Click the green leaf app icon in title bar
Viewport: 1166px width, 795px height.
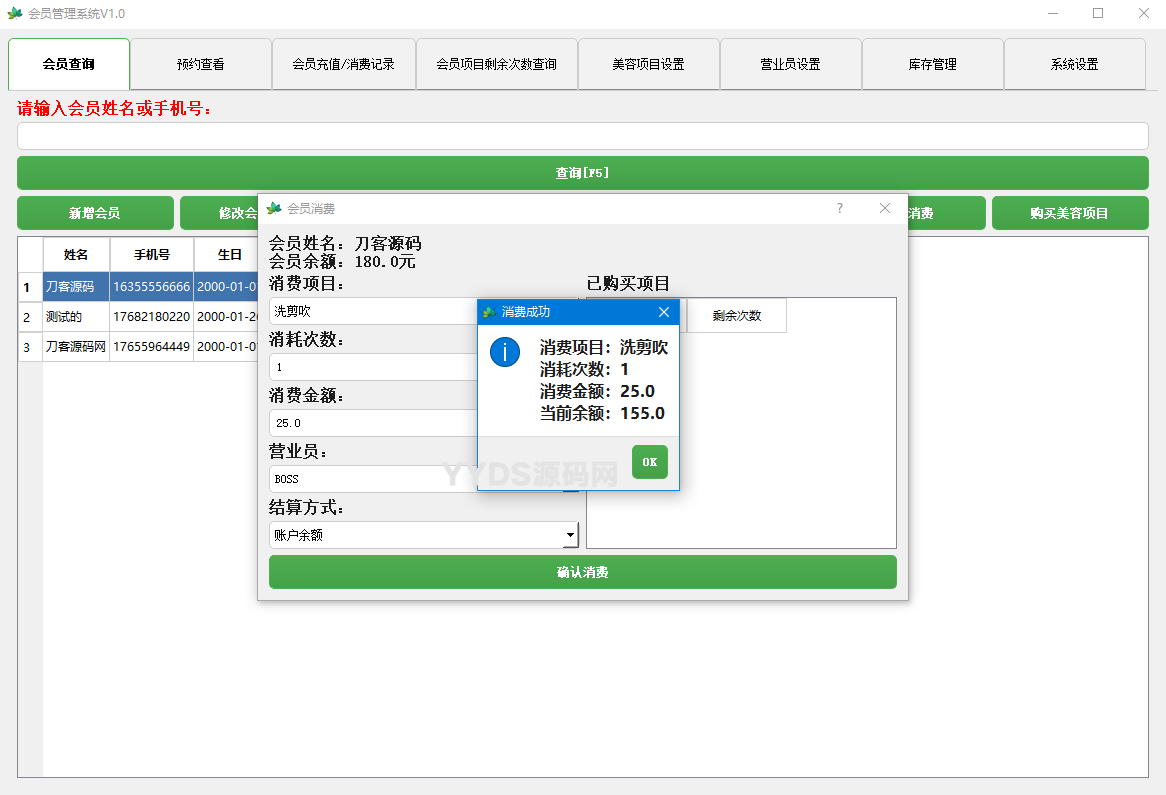(17, 14)
